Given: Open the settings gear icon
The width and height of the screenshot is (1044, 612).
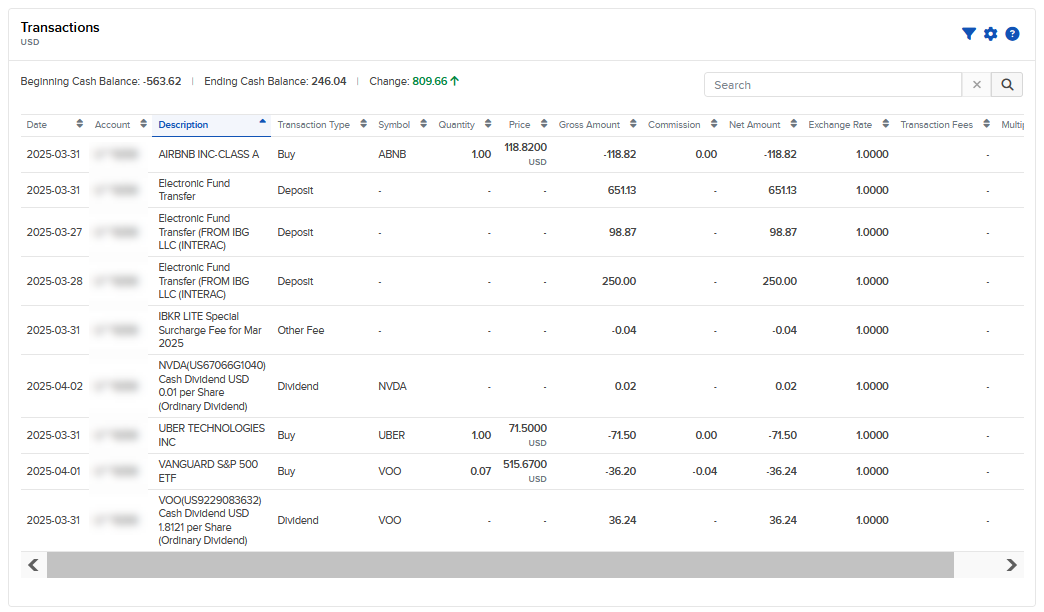Looking at the screenshot, I should click(x=990, y=33).
